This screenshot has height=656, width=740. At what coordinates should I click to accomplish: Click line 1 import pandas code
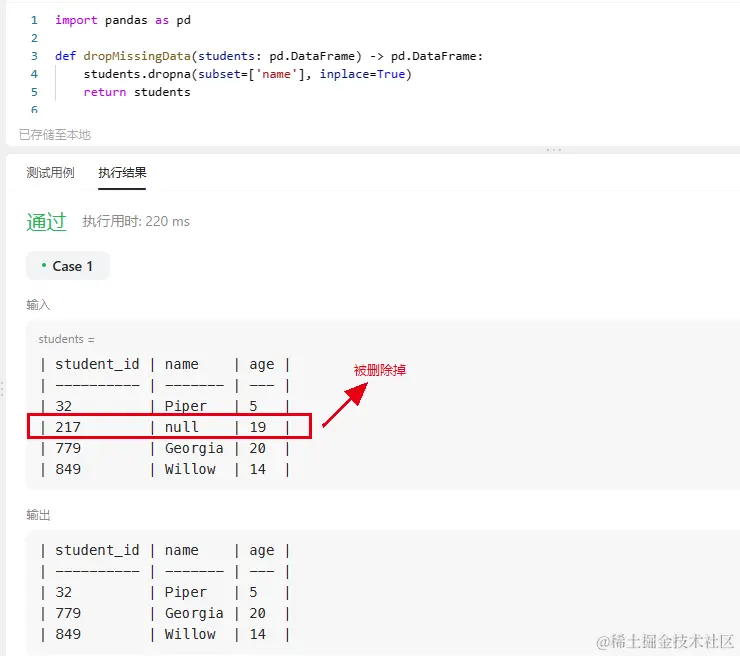123,20
